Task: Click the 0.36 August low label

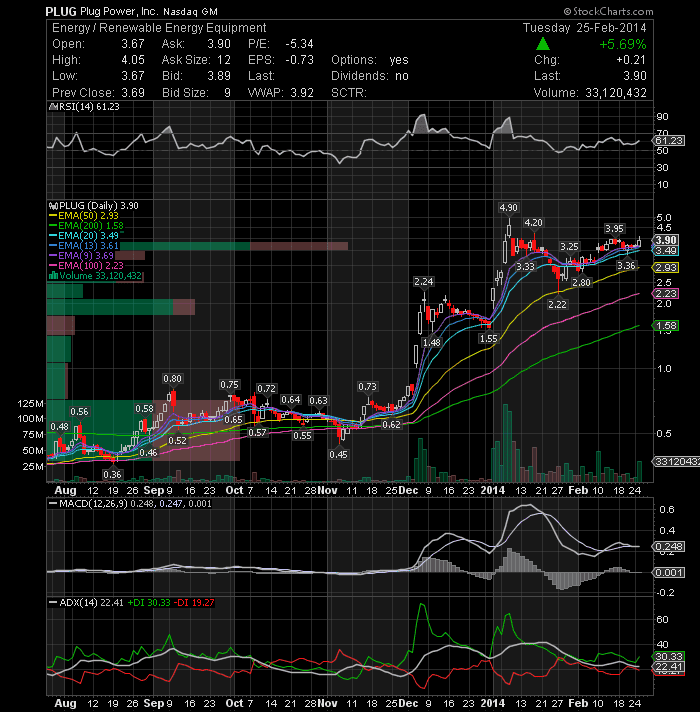Action: click(x=112, y=475)
